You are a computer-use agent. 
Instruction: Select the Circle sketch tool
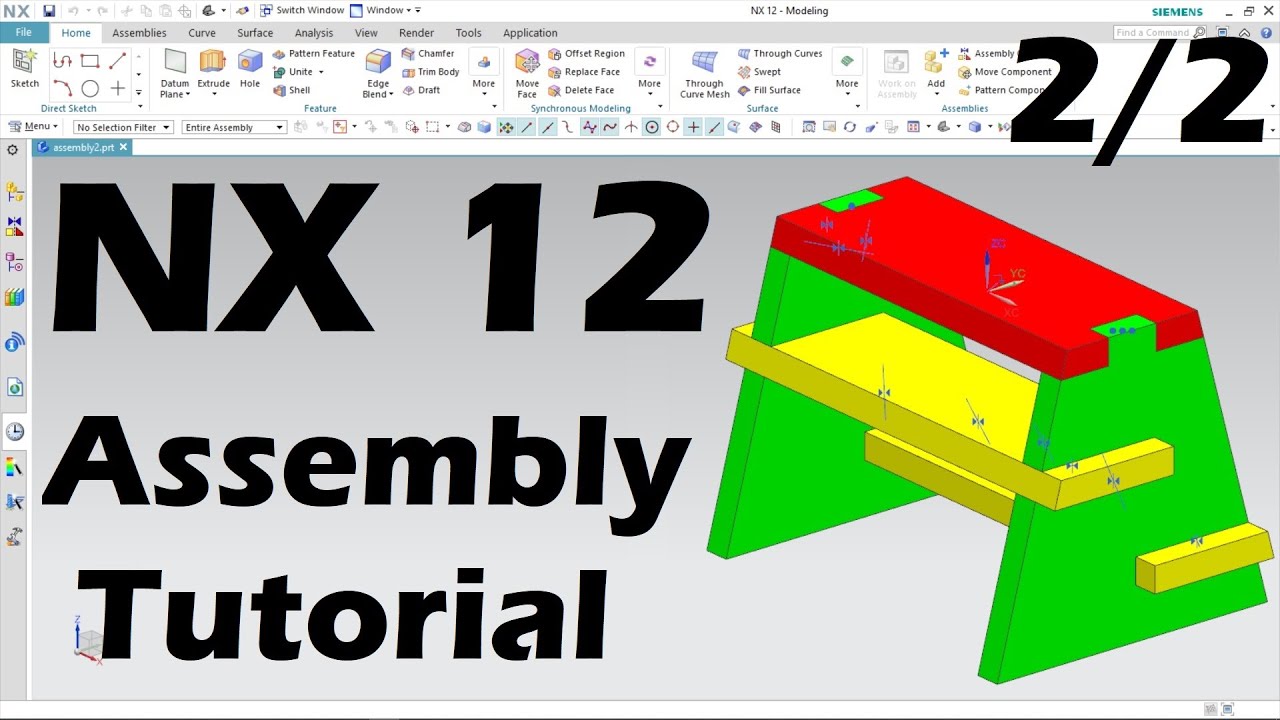90,88
